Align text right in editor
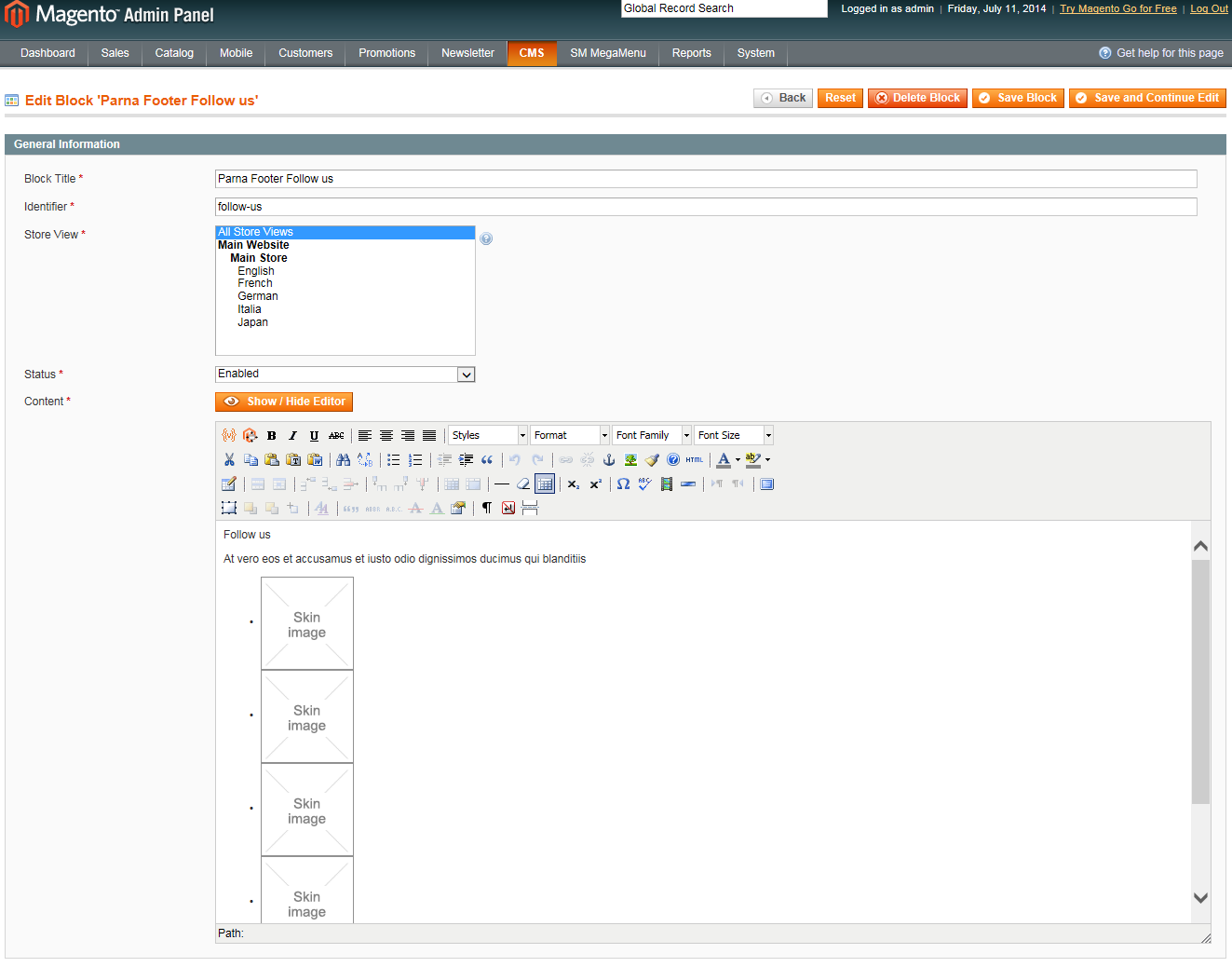The height and width of the screenshot is (967, 1232). pyautogui.click(x=408, y=435)
